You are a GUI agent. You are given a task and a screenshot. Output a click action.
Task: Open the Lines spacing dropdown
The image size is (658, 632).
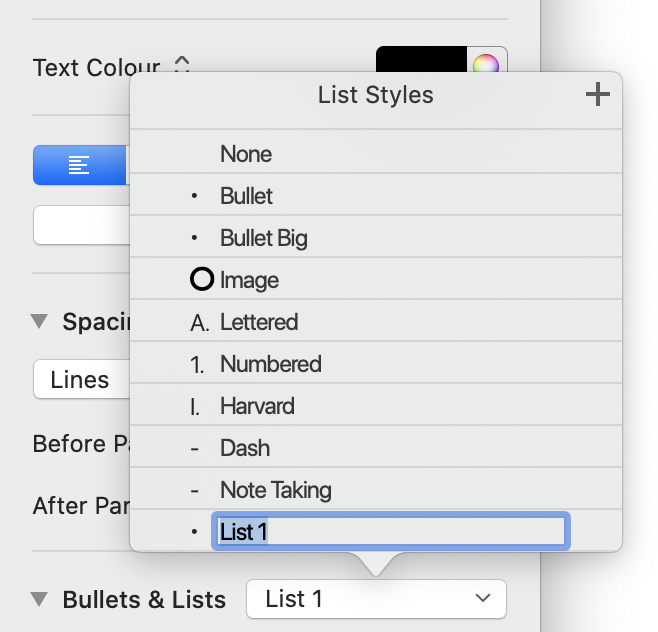[x=80, y=380]
